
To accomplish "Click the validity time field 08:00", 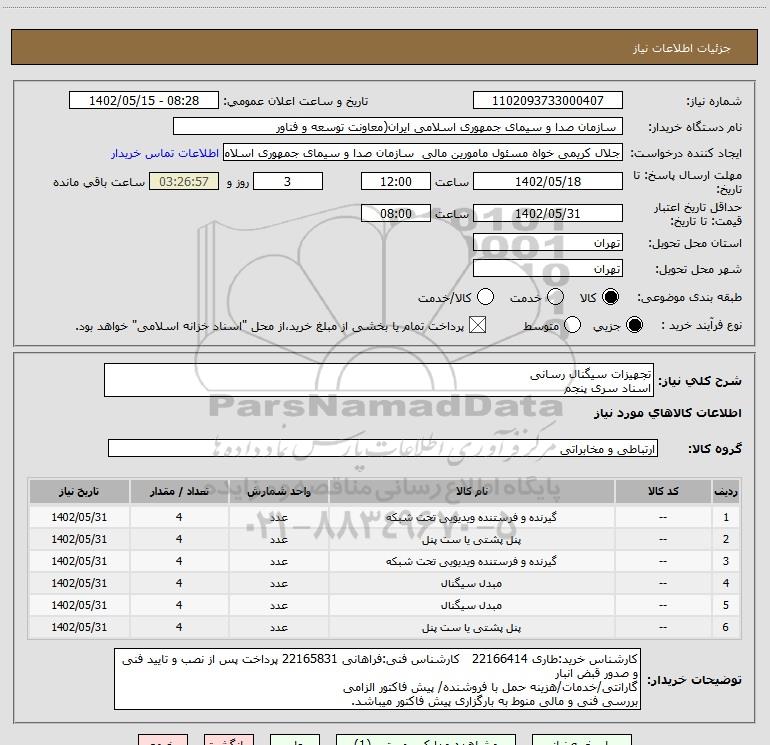I will pyautogui.click(x=396, y=214).
